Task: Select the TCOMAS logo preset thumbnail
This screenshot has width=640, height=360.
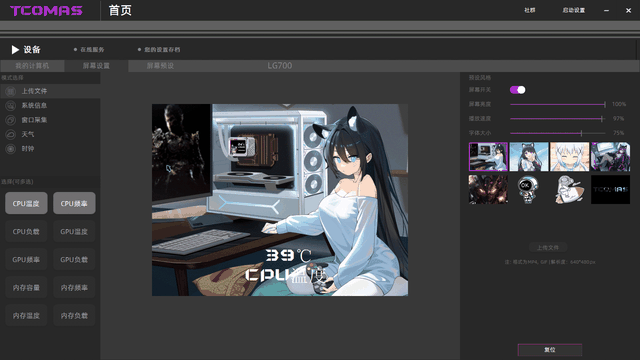Action: point(610,190)
